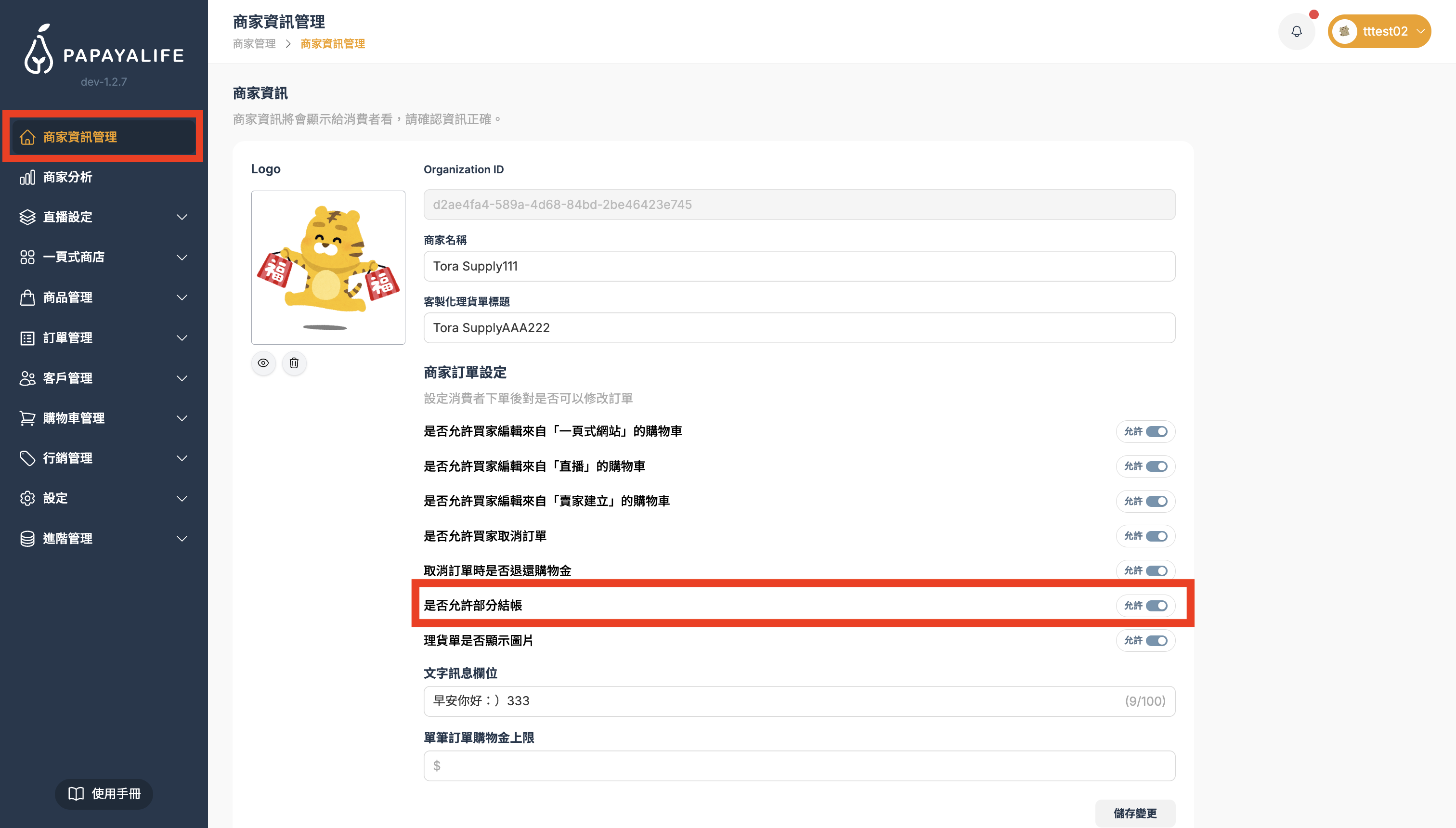Click the eye preview icon under logo
The height and width of the screenshot is (828, 1456).
point(263,363)
